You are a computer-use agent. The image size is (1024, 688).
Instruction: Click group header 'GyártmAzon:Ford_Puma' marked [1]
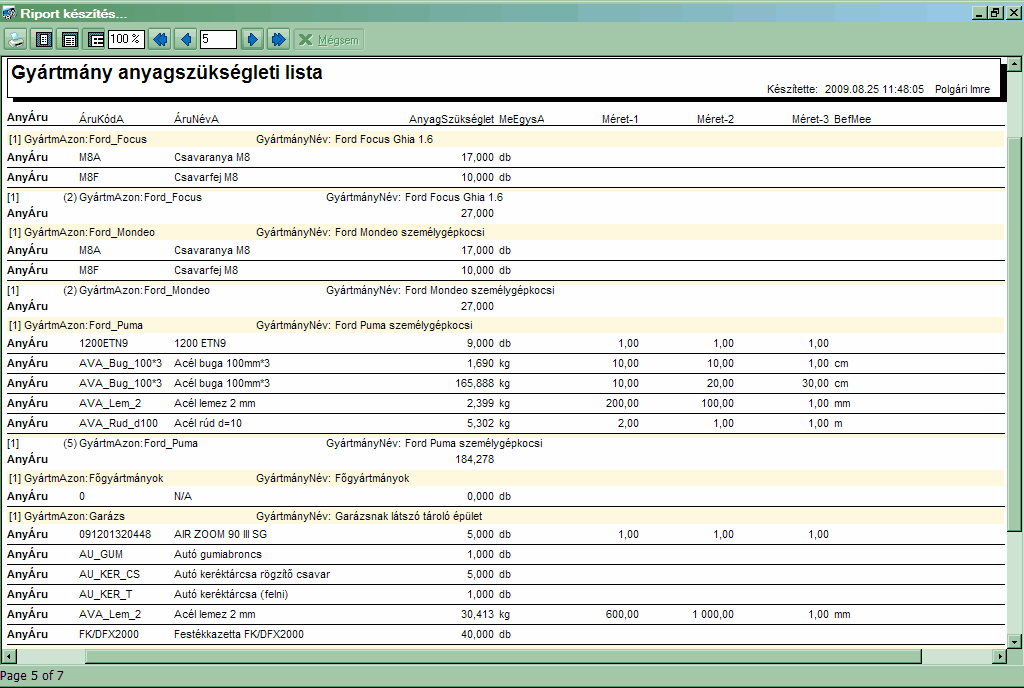505,325
